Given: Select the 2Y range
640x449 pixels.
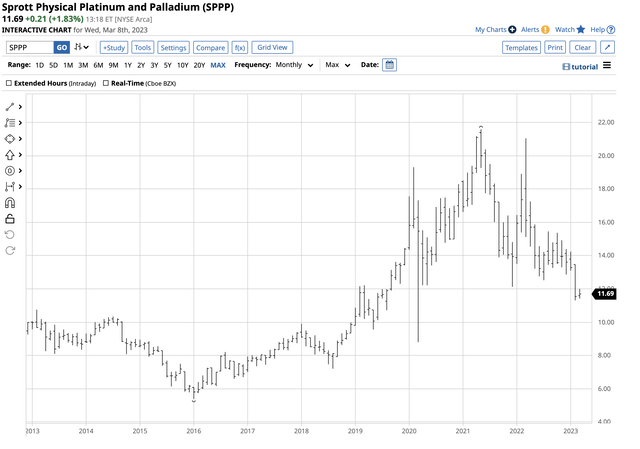Looking at the screenshot, I should click(x=141, y=65).
